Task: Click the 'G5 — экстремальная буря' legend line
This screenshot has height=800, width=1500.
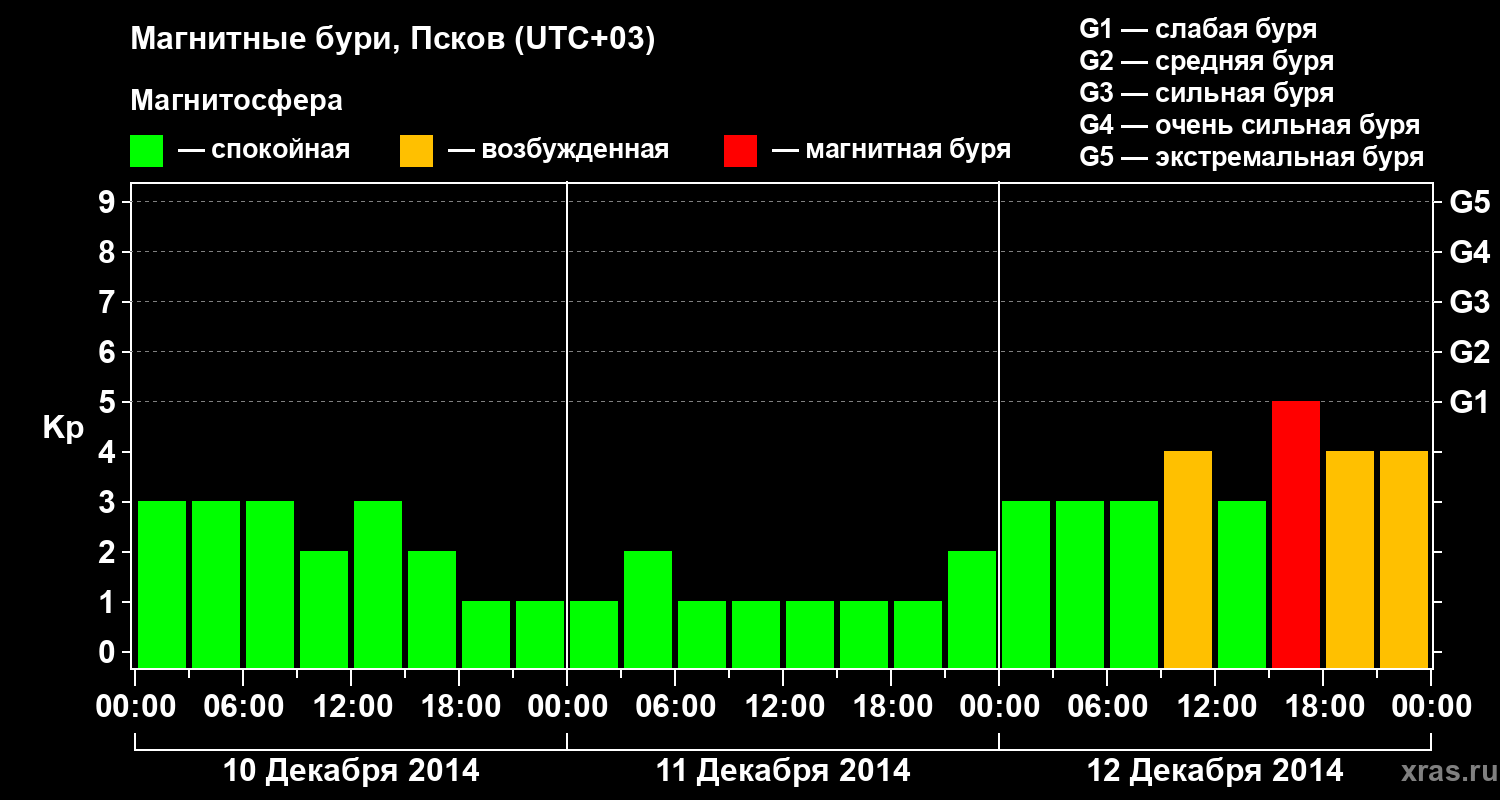Action: coord(1252,157)
